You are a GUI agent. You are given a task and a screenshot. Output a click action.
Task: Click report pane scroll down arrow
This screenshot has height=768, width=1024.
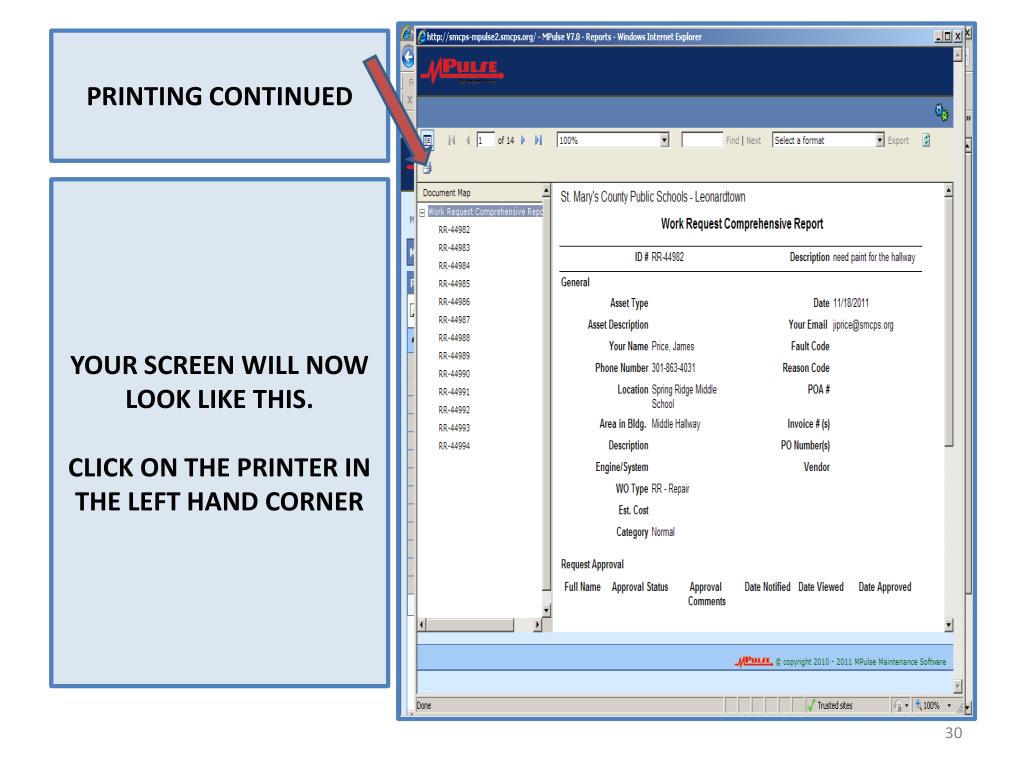pyautogui.click(x=949, y=625)
